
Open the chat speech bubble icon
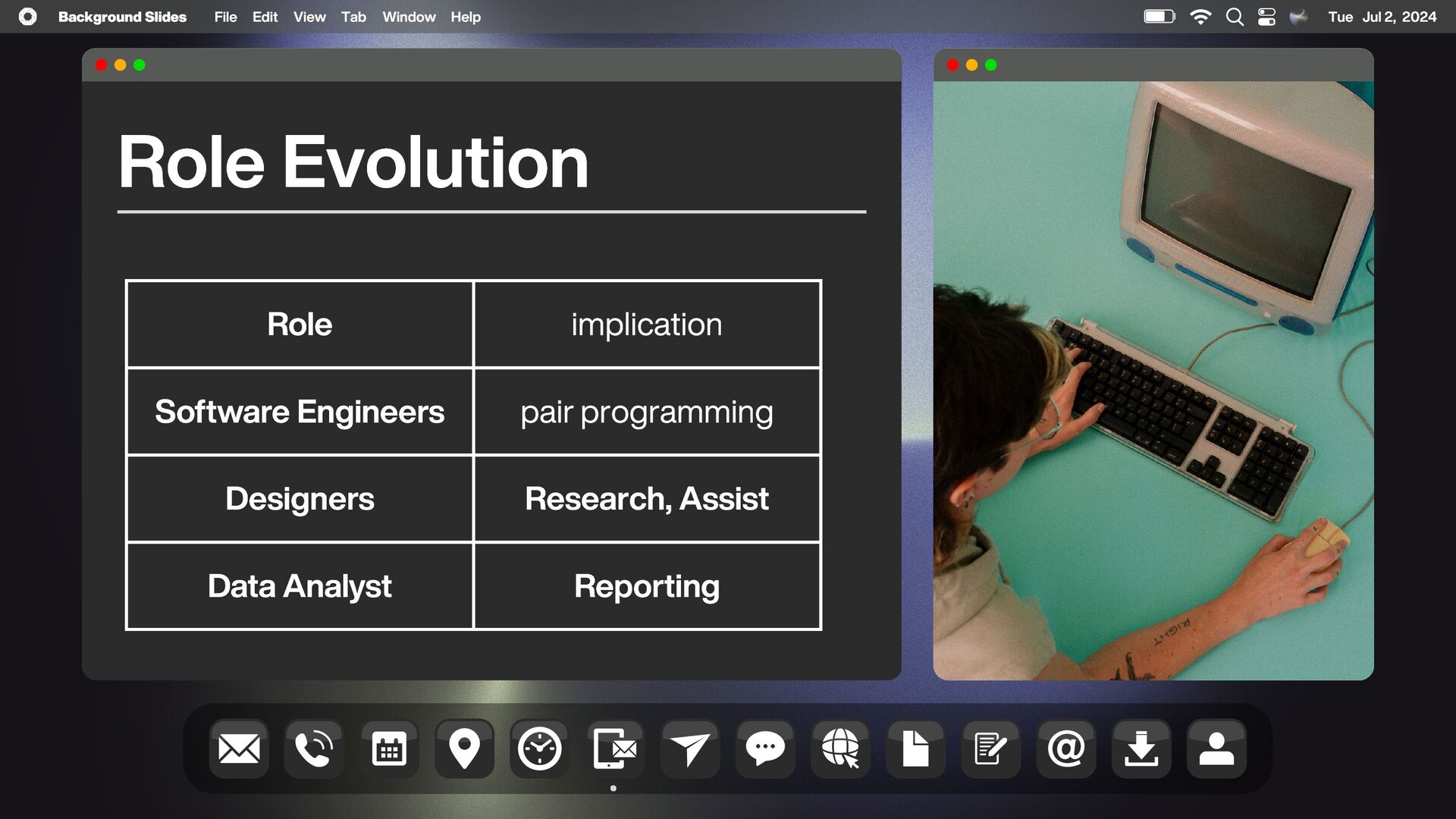pos(764,749)
